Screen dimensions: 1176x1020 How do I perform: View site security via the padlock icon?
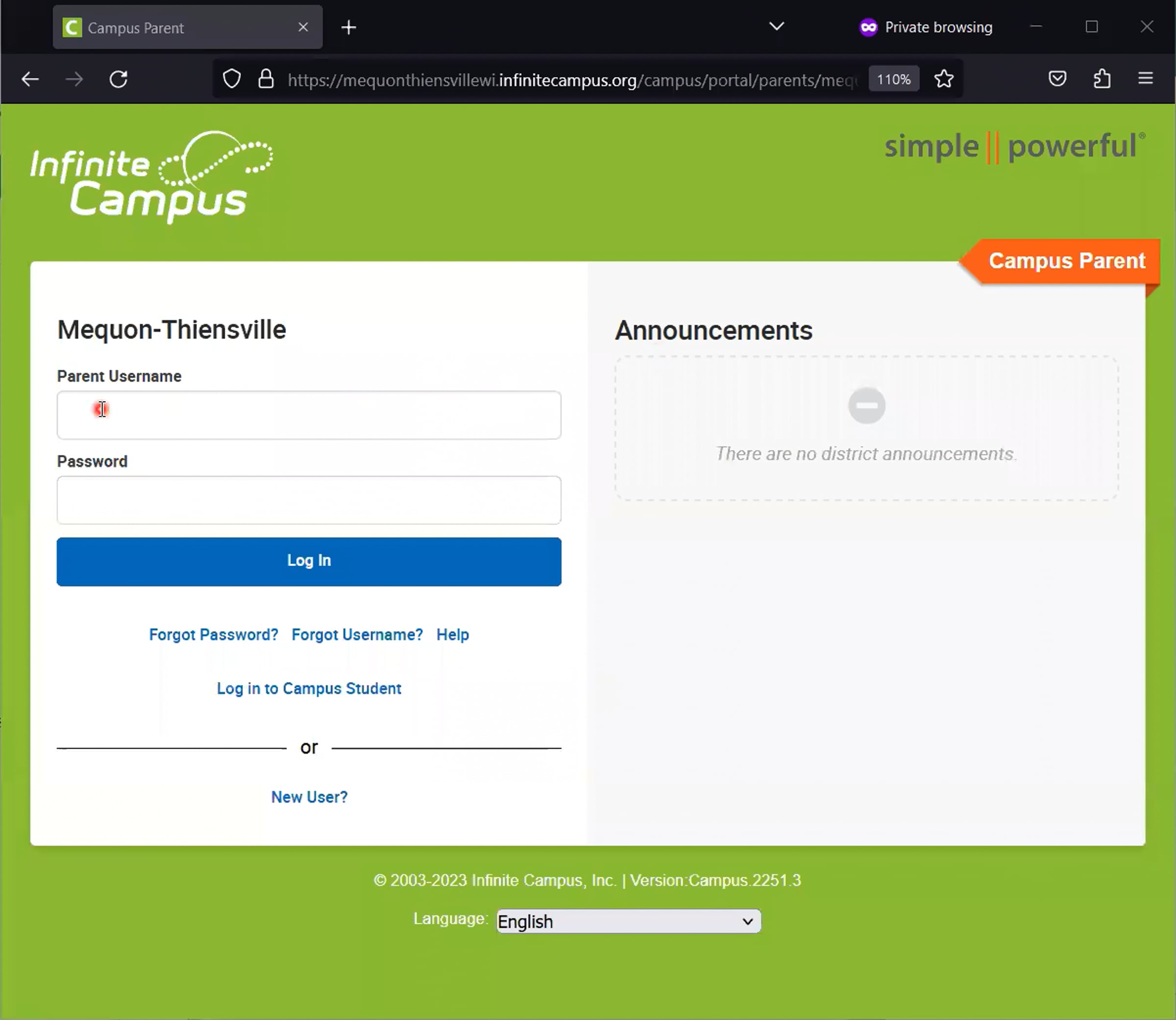tap(266, 79)
